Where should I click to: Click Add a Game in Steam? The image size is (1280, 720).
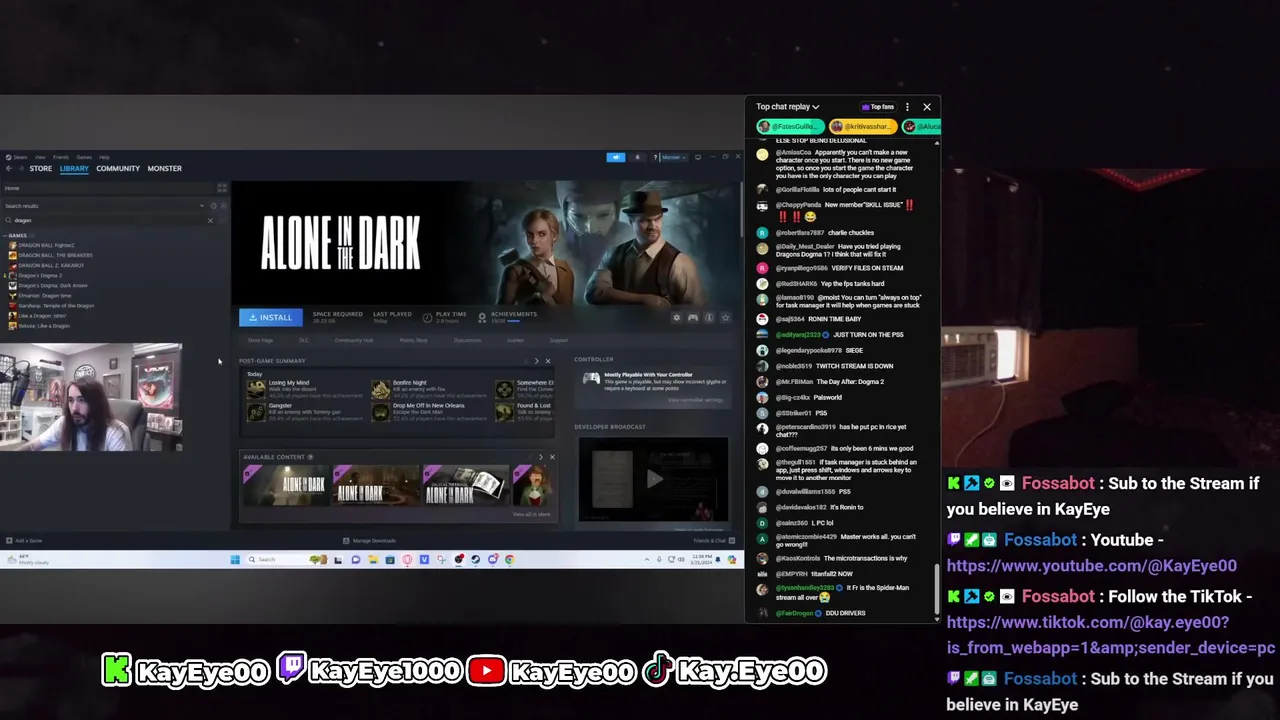[24, 541]
